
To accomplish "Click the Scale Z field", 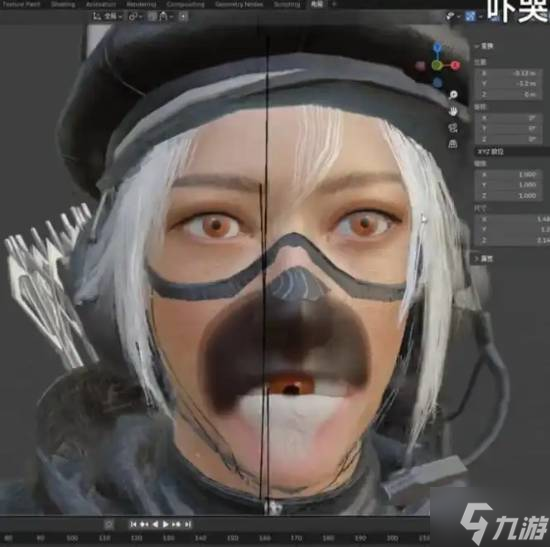I will 508,195.
